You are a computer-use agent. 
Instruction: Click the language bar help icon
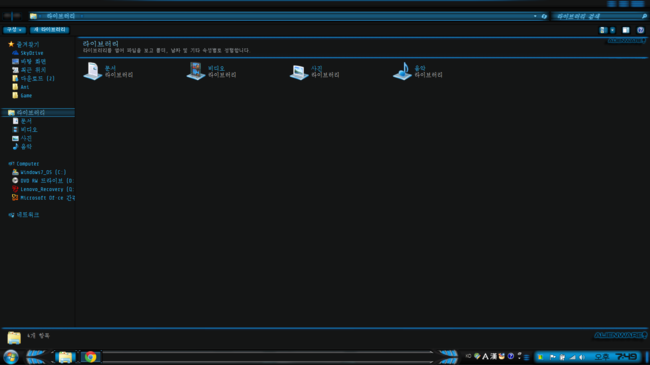pyautogui.click(x=511, y=356)
